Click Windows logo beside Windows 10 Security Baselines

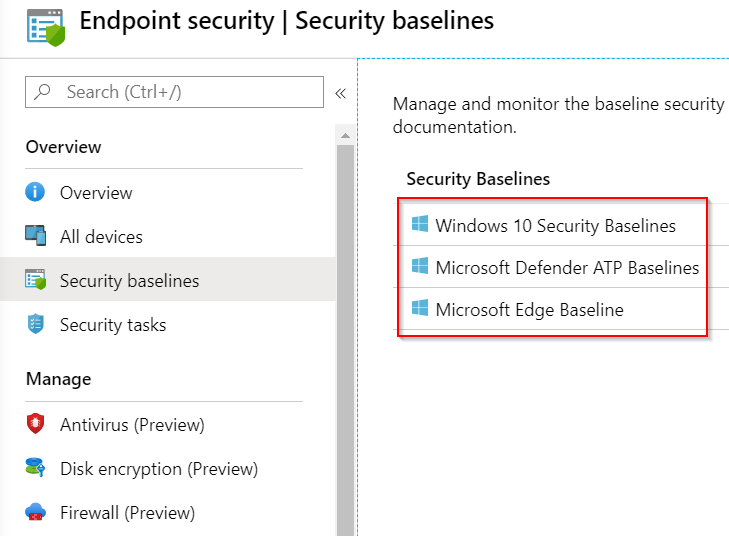420,224
